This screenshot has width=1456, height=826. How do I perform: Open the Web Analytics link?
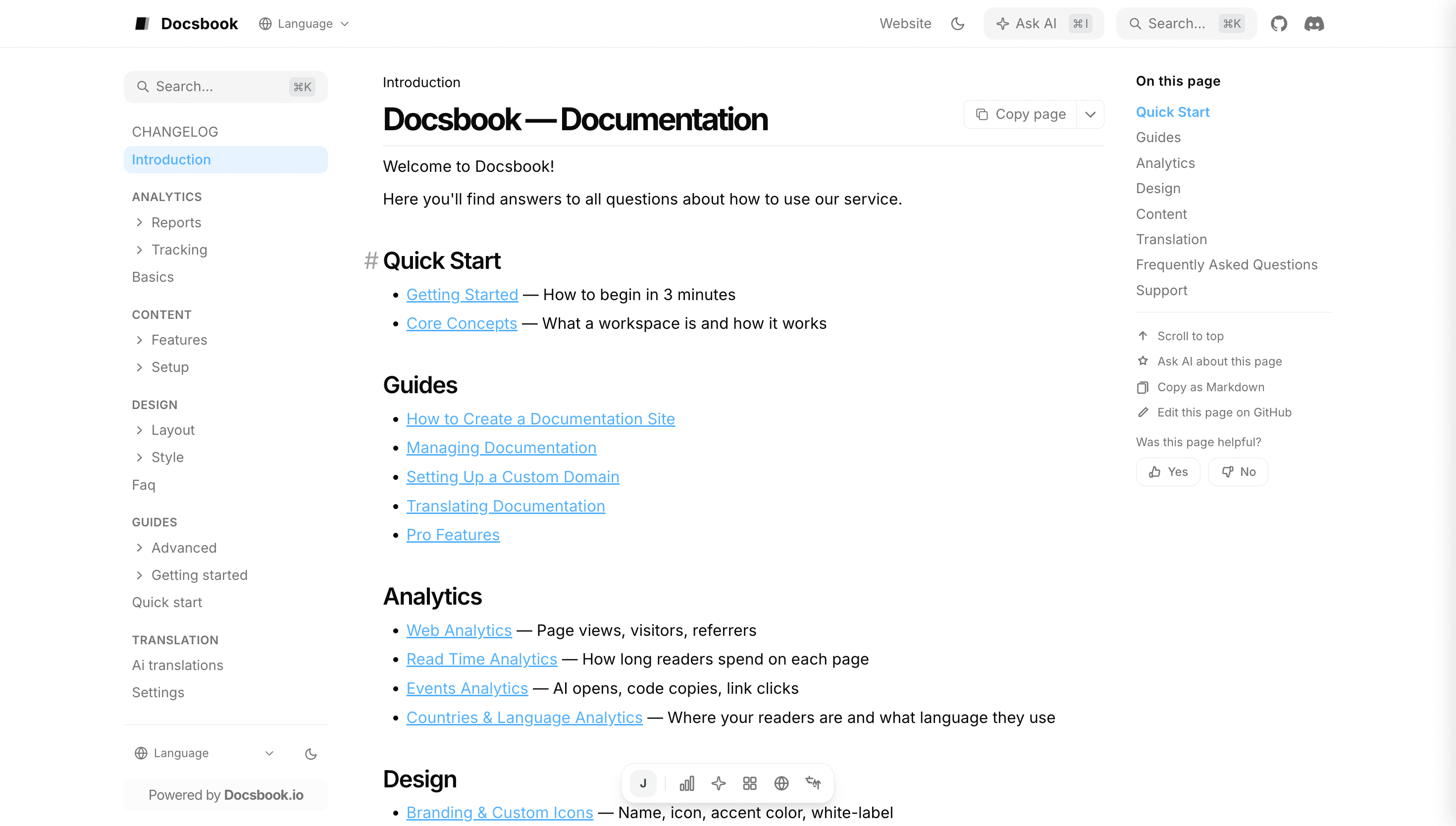click(x=459, y=631)
